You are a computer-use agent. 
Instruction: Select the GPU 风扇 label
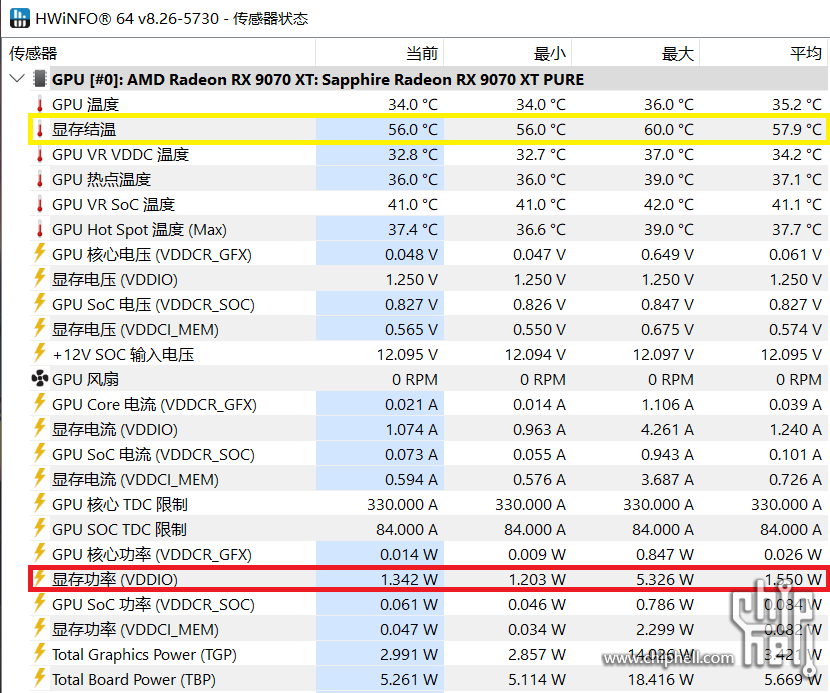[85, 380]
